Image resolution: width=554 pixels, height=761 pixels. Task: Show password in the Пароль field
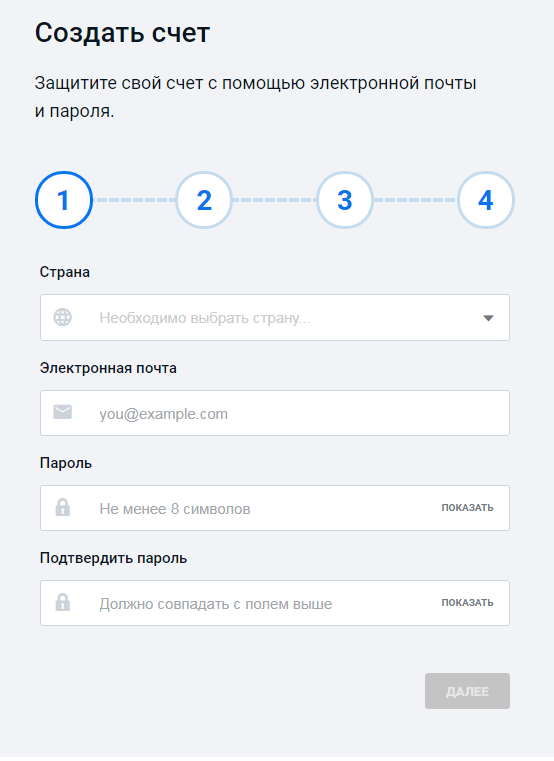(x=467, y=508)
